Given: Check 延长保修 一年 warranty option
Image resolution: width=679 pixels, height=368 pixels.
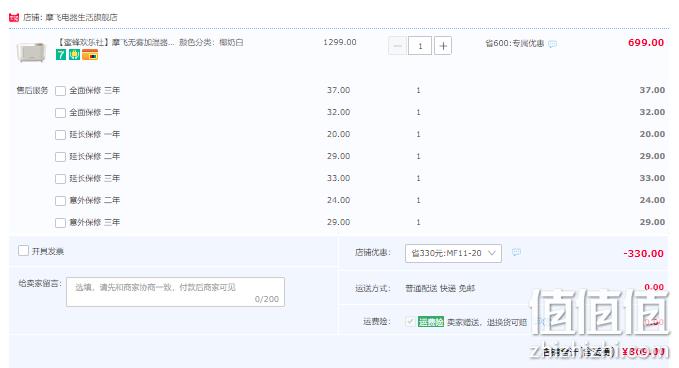Looking at the screenshot, I should tap(61, 135).
